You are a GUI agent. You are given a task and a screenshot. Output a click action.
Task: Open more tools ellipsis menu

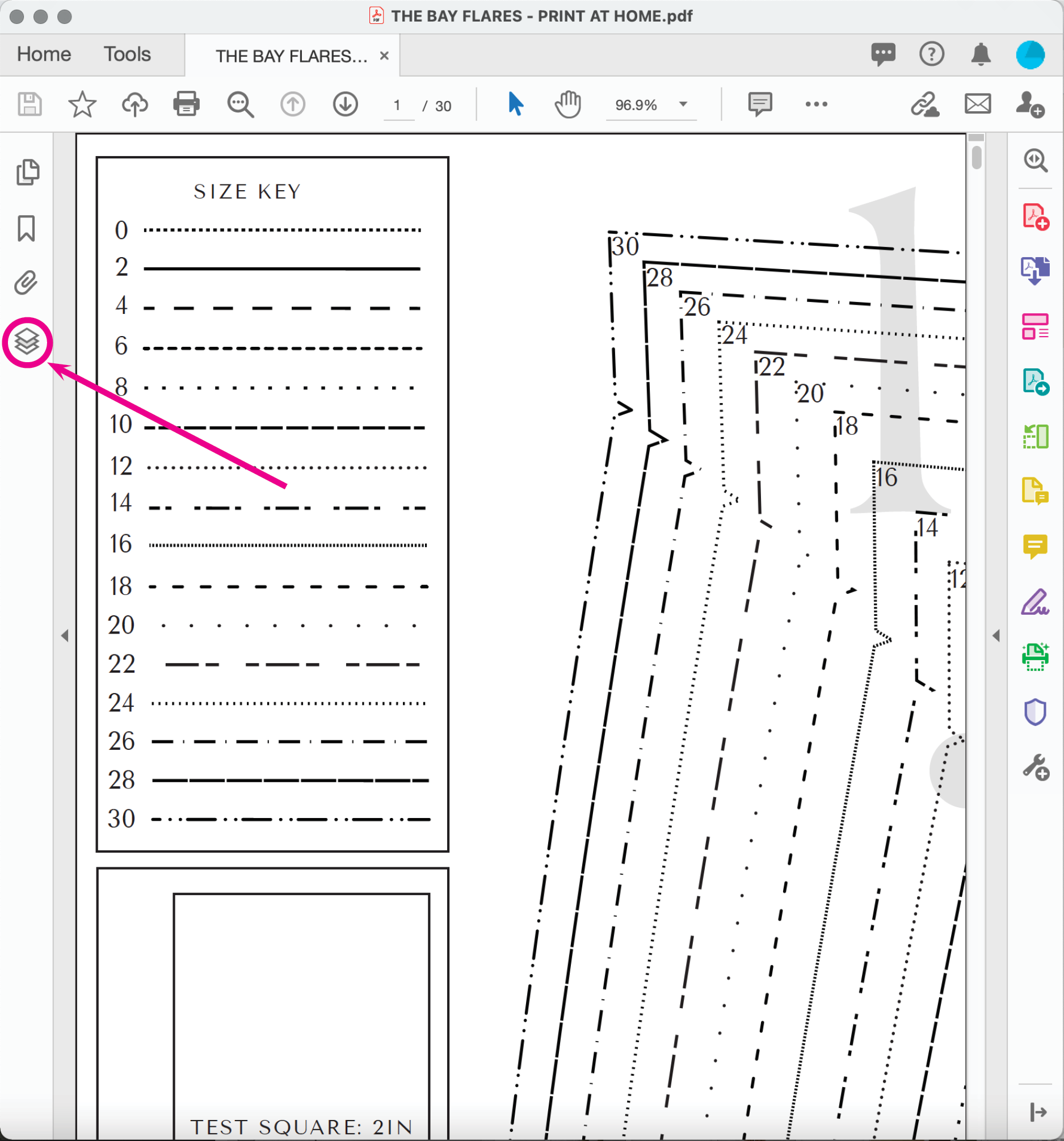tap(816, 104)
